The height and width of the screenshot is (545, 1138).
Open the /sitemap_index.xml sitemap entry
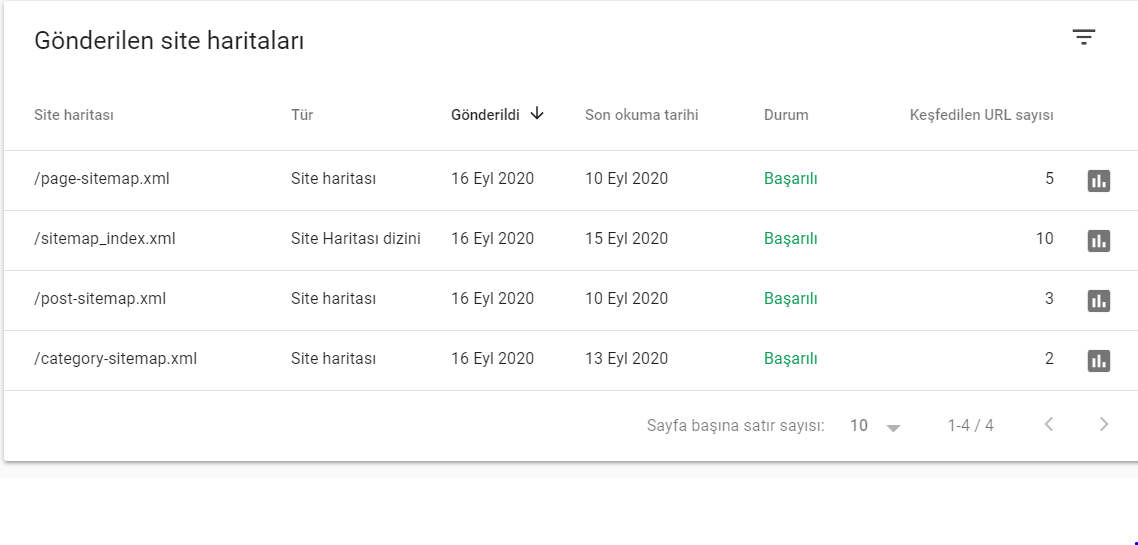(x=105, y=239)
